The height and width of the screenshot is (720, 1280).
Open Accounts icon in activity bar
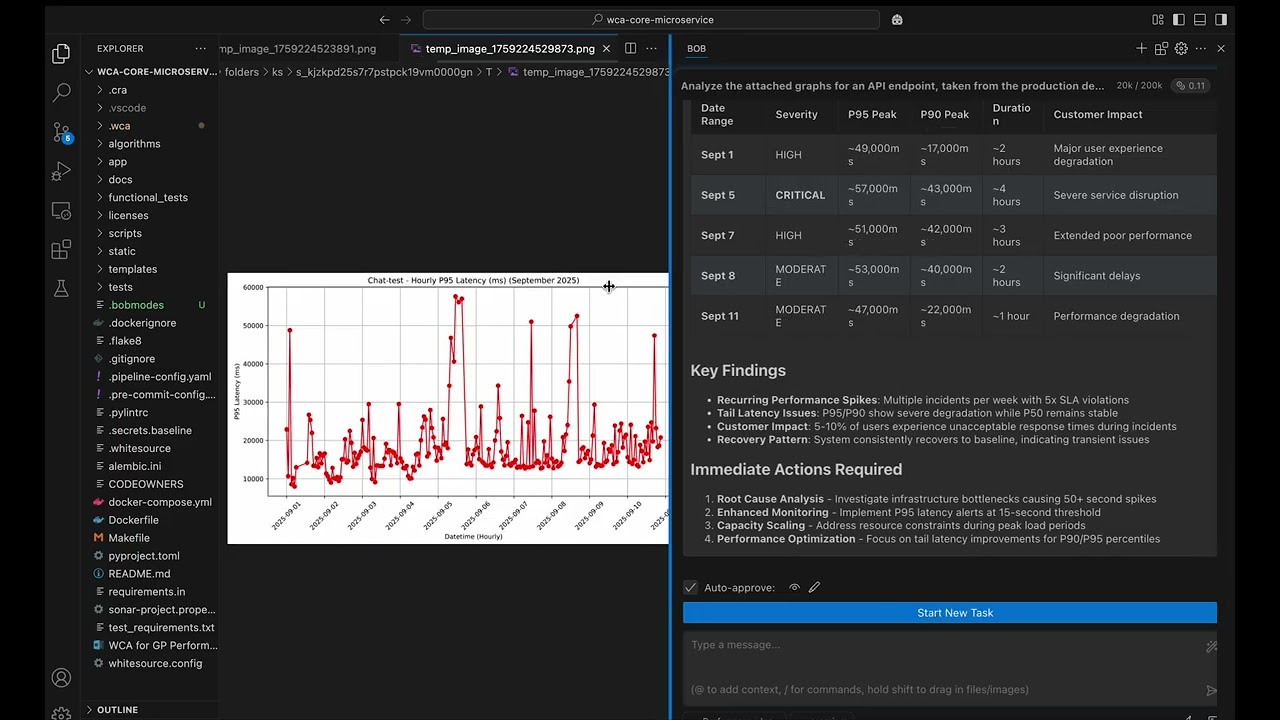coord(61,678)
